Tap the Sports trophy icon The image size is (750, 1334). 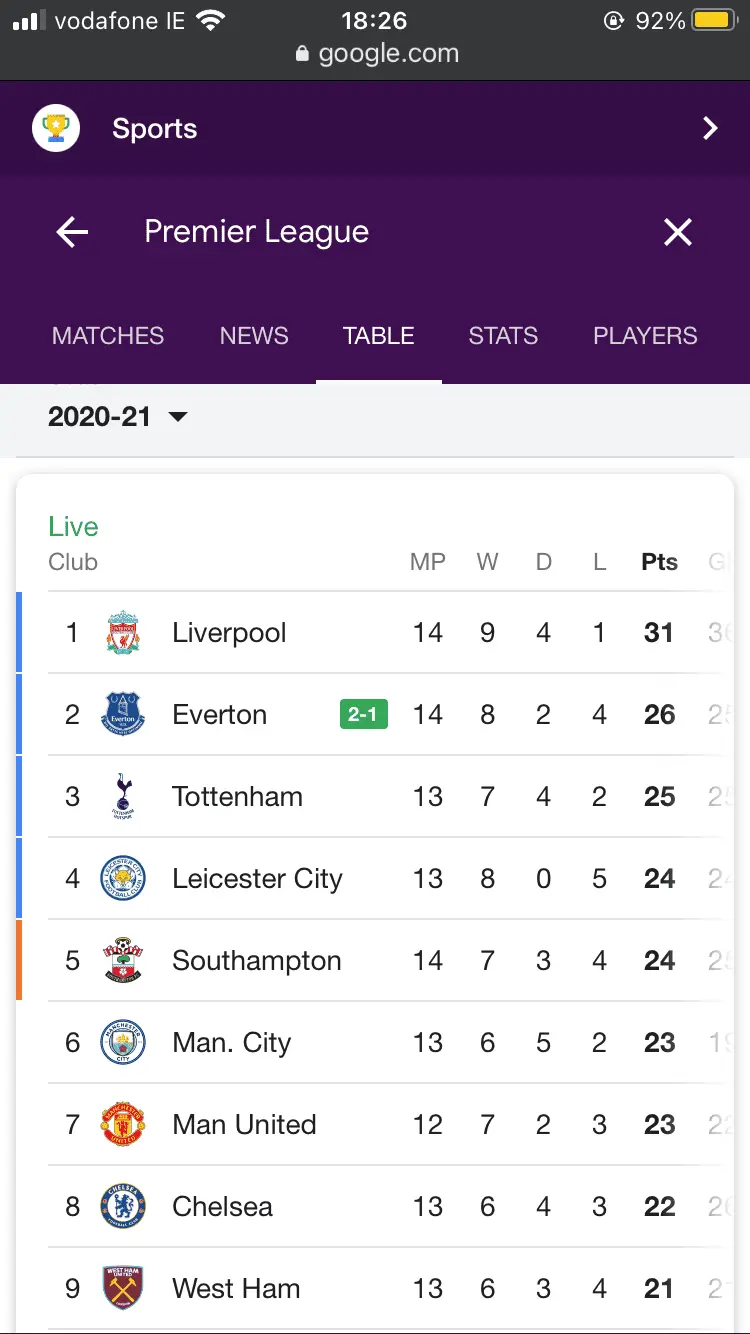coord(56,129)
